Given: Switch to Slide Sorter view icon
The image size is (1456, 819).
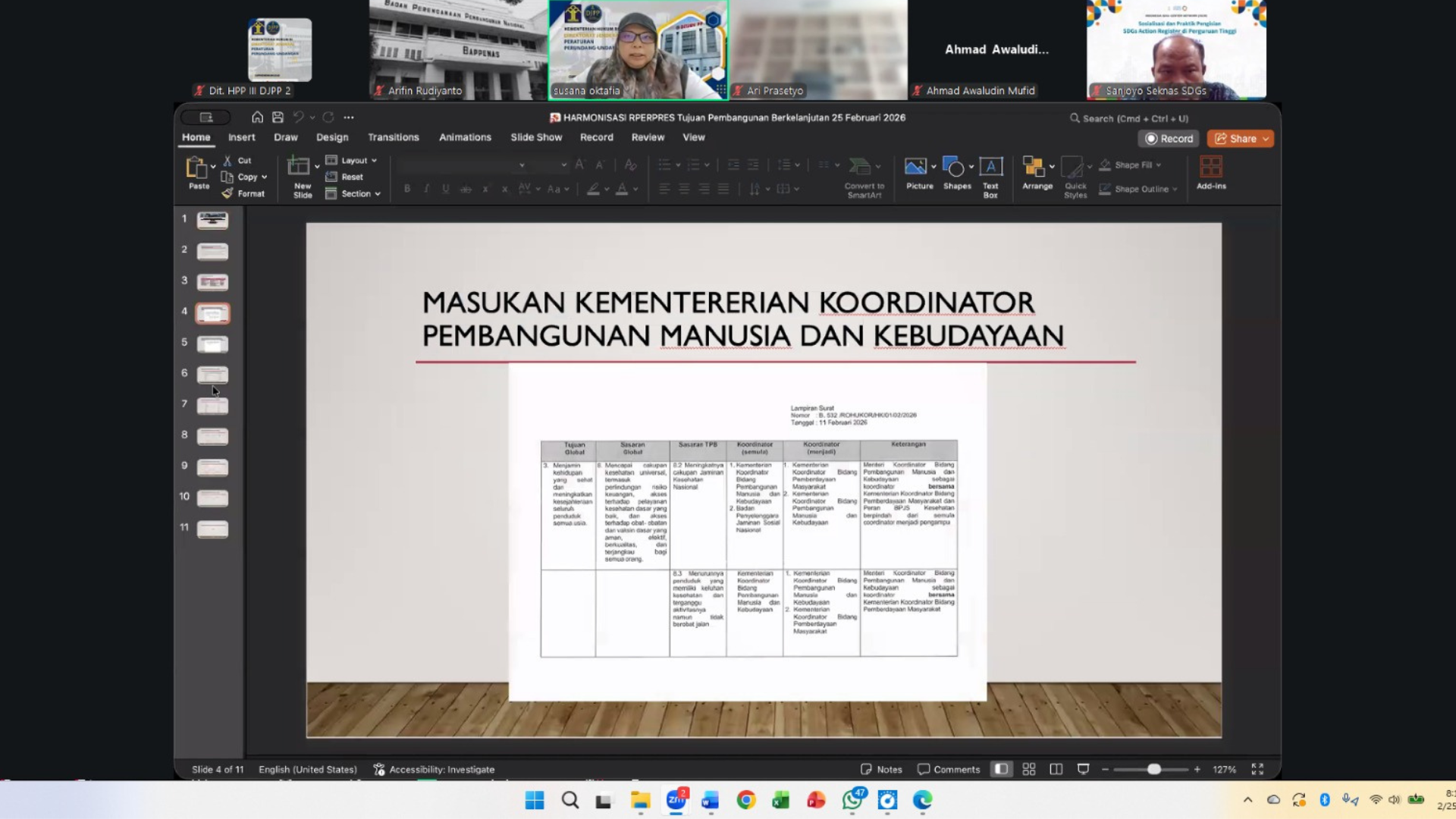Looking at the screenshot, I should pos(1029,769).
